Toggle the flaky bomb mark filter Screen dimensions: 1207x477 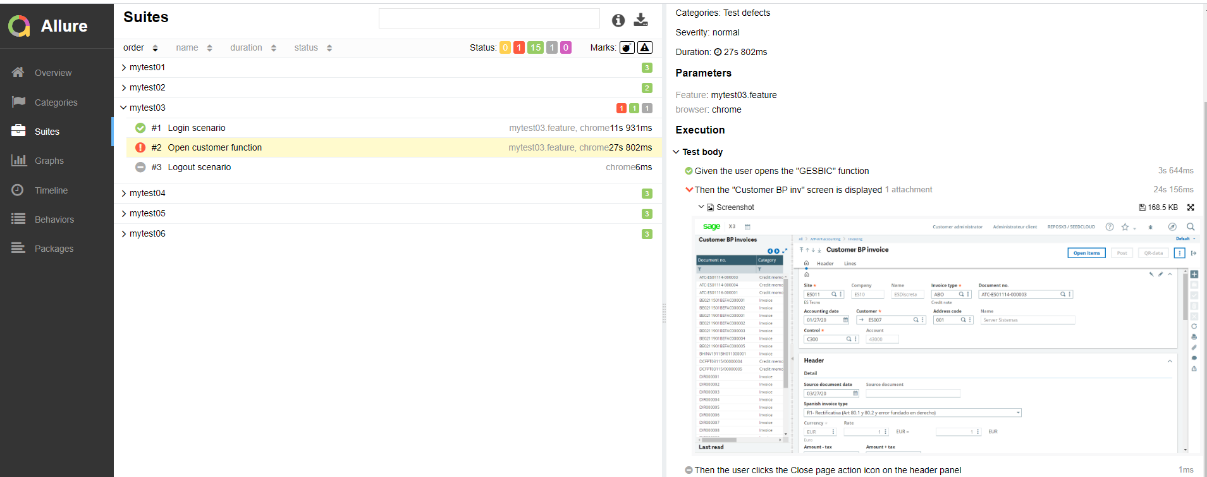coord(626,48)
